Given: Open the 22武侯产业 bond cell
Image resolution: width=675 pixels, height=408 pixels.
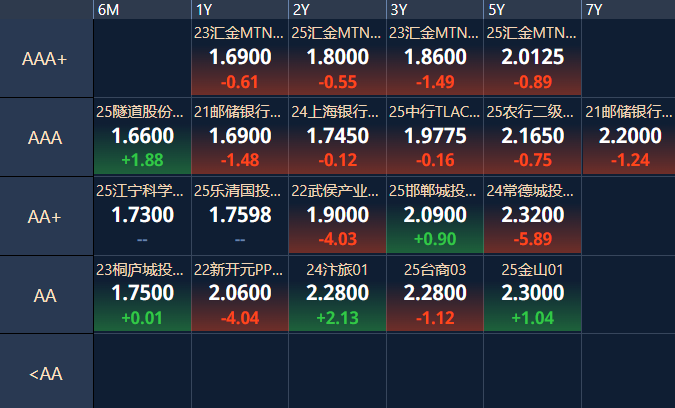Looking at the screenshot, I should coord(337,216).
